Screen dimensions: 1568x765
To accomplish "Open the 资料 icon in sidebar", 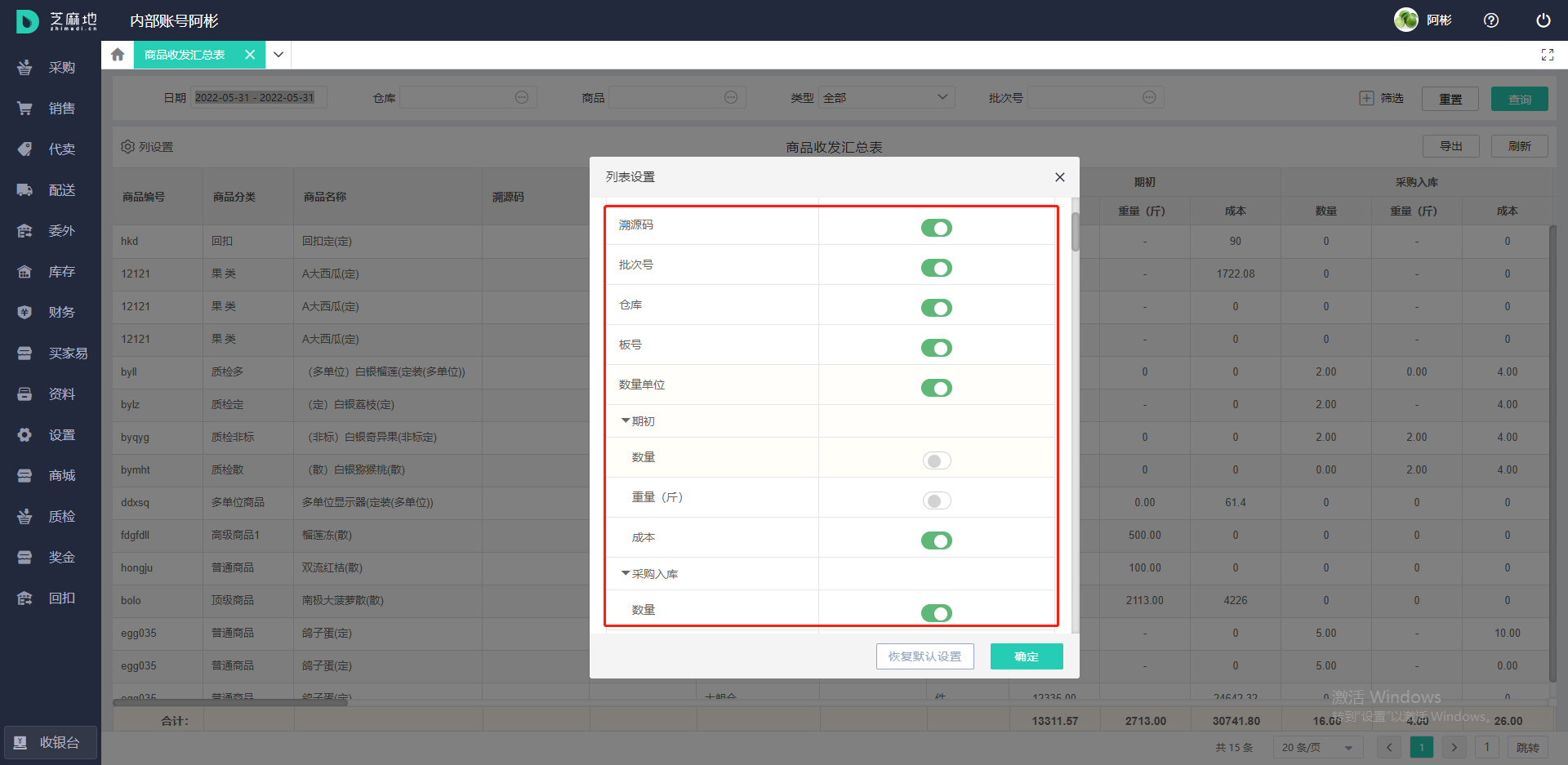I will [x=24, y=394].
